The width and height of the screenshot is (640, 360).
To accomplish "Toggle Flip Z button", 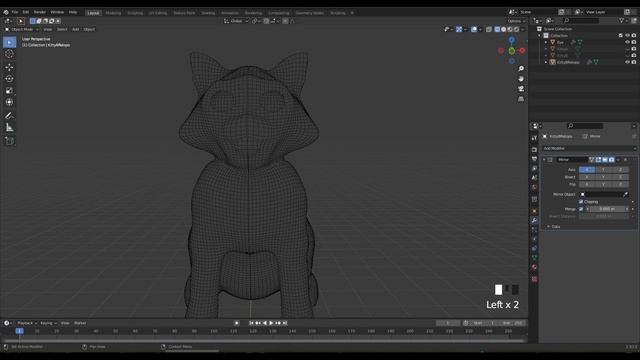I will coord(620,184).
